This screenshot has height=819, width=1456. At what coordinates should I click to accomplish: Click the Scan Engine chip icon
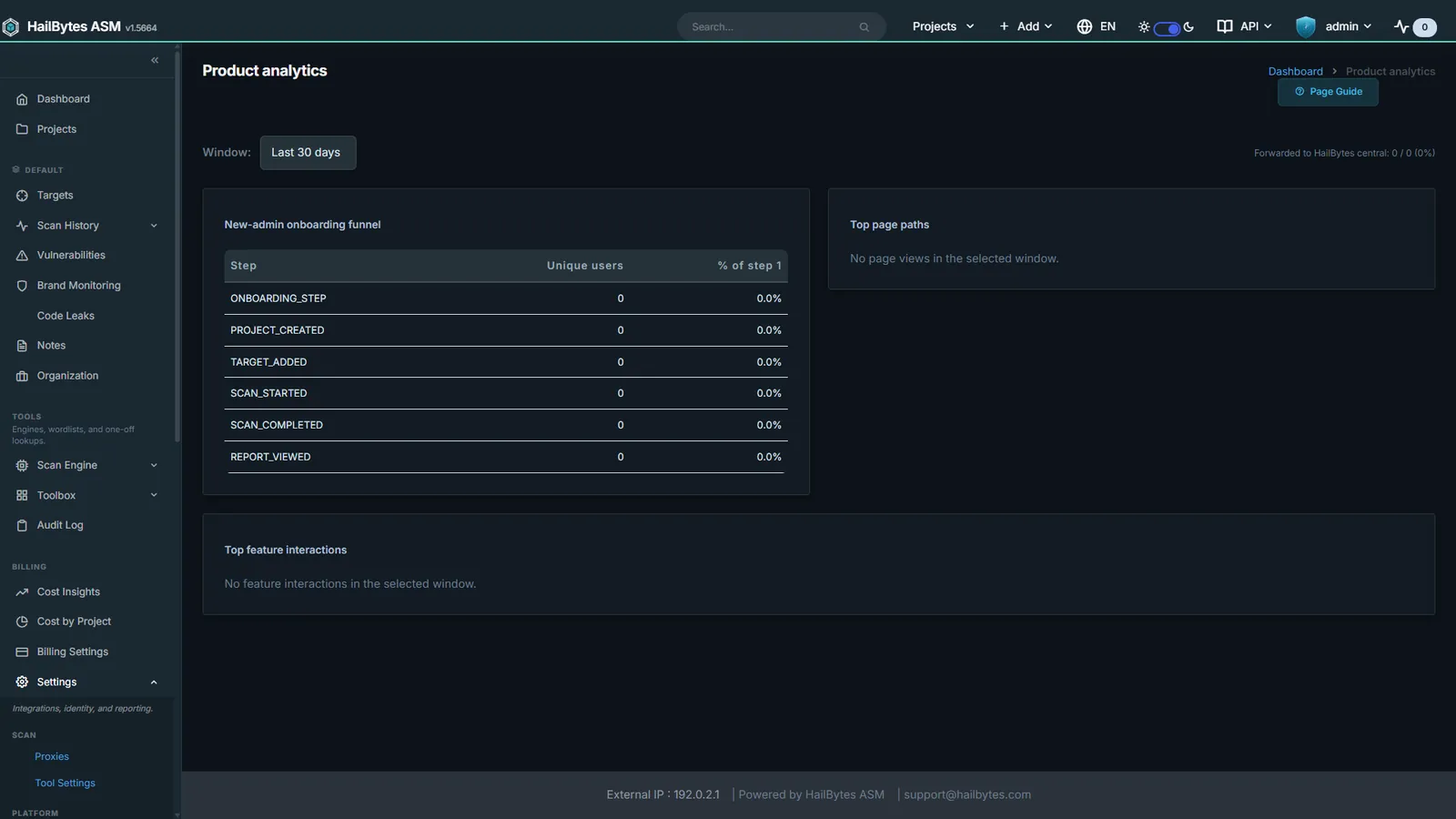click(x=22, y=465)
